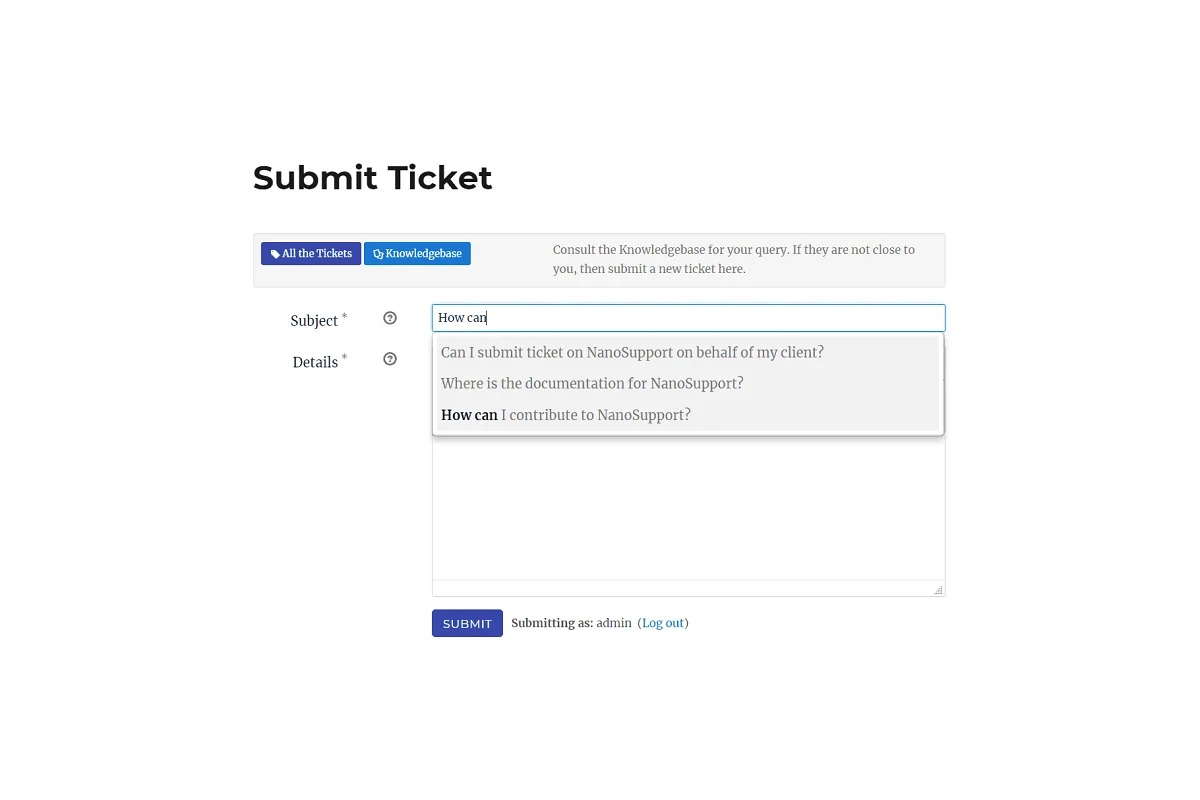Choose the NanoSupport documentation suggestion
Screen dimensions: 1200x800
click(x=592, y=383)
